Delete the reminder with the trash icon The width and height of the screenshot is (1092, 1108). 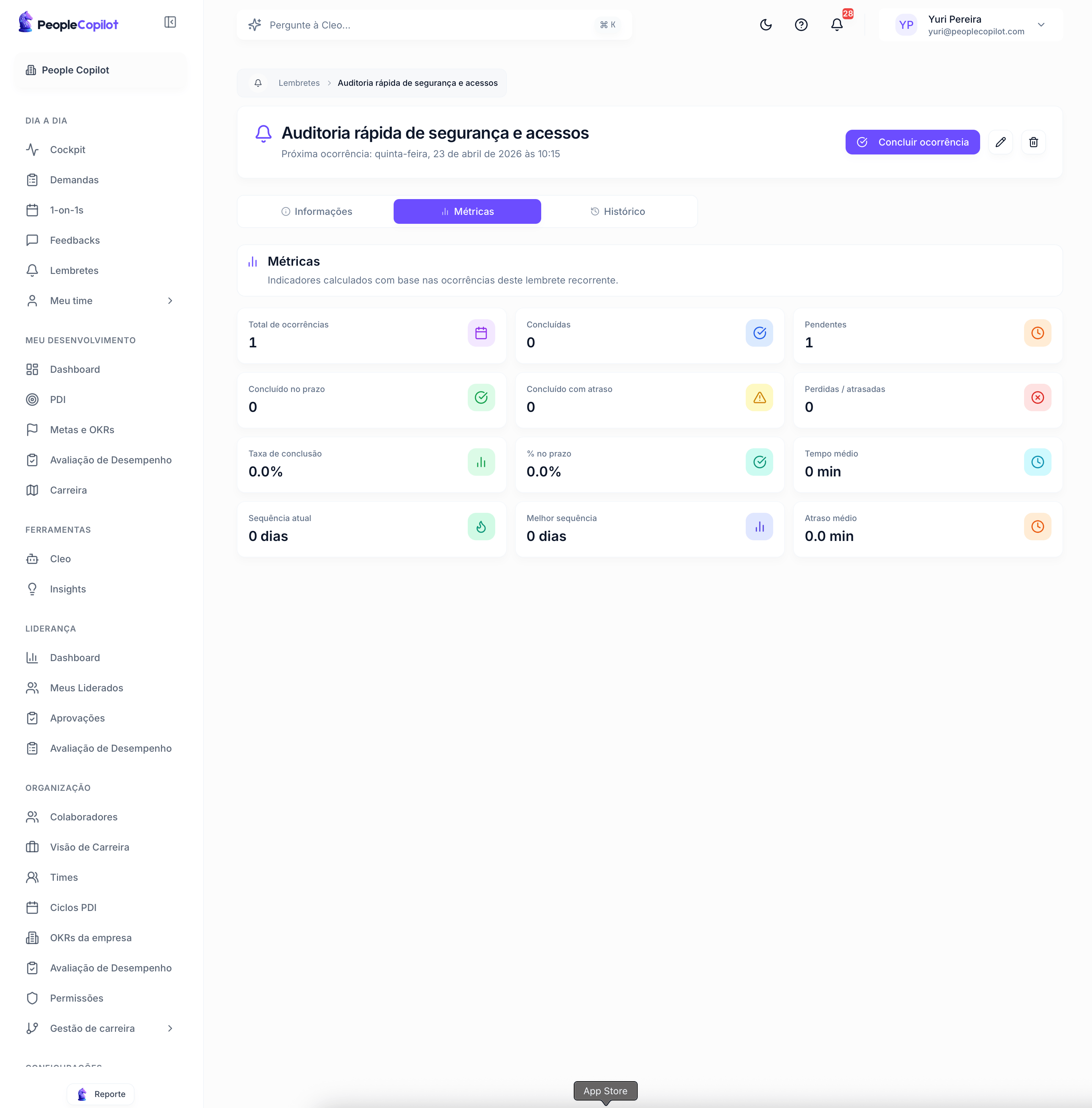(x=1033, y=142)
